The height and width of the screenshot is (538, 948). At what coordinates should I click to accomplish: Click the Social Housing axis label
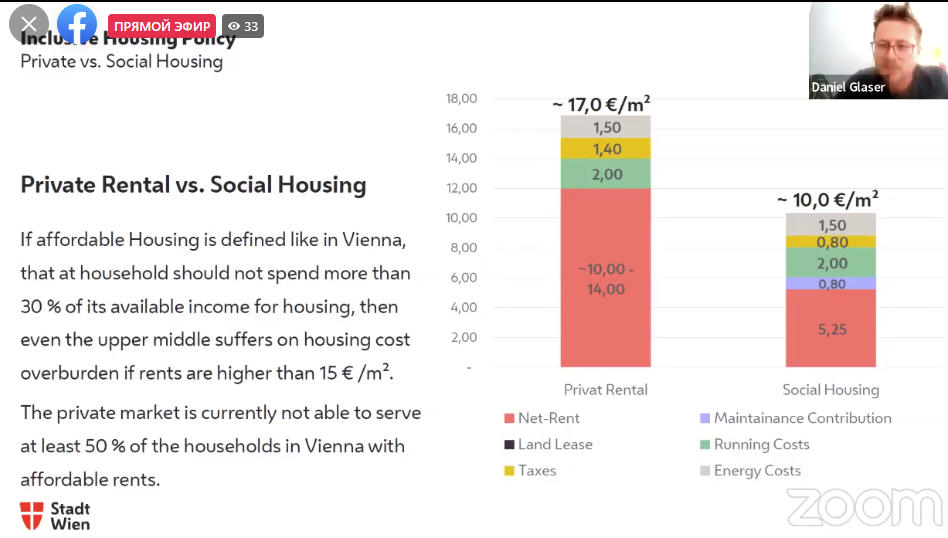click(830, 390)
